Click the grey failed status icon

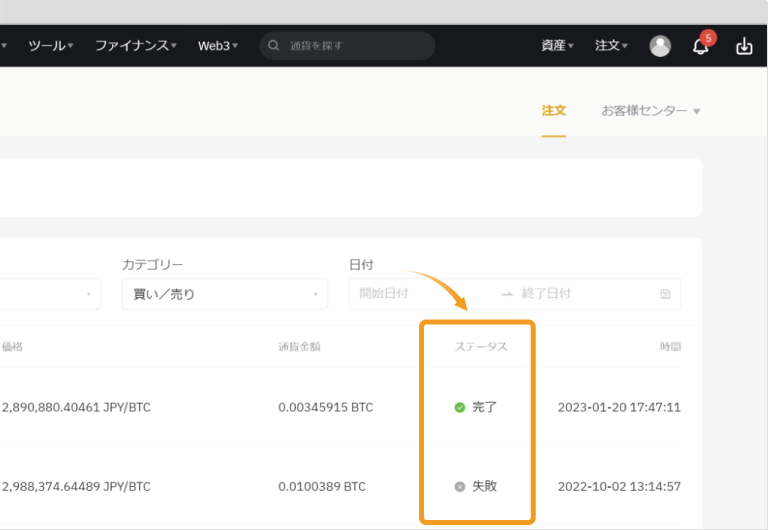coord(459,486)
